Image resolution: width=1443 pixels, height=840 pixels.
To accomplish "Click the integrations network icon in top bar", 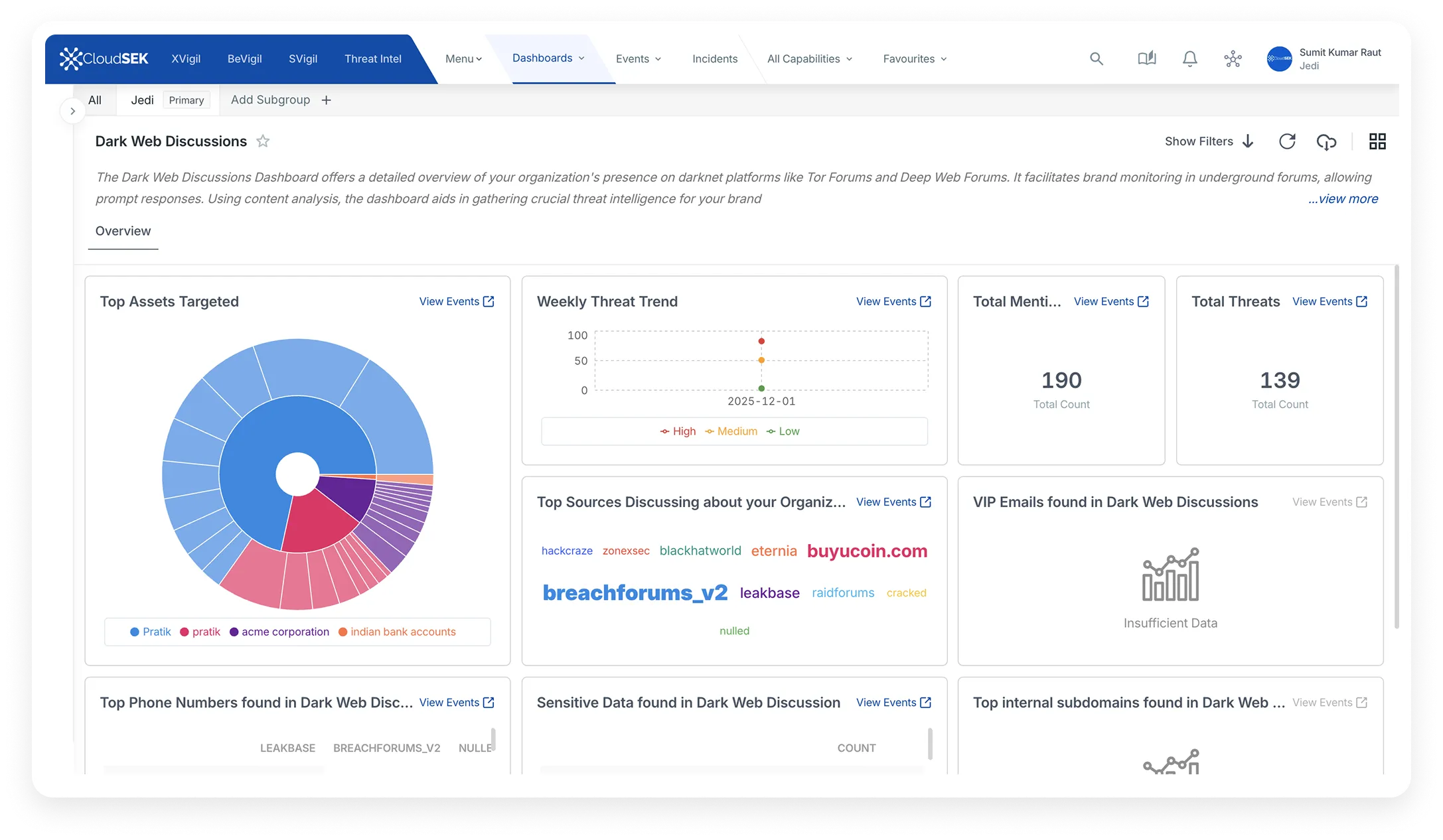I will point(1233,58).
